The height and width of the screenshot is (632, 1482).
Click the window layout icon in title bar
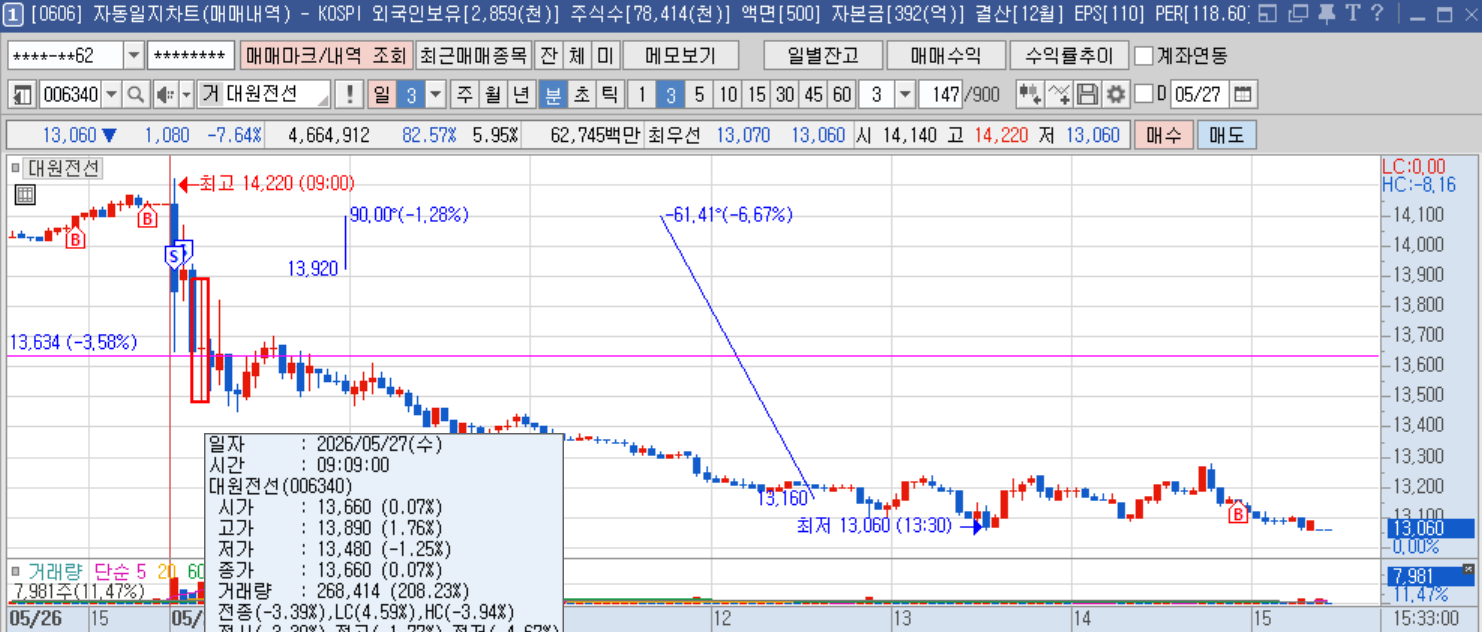1268,14
